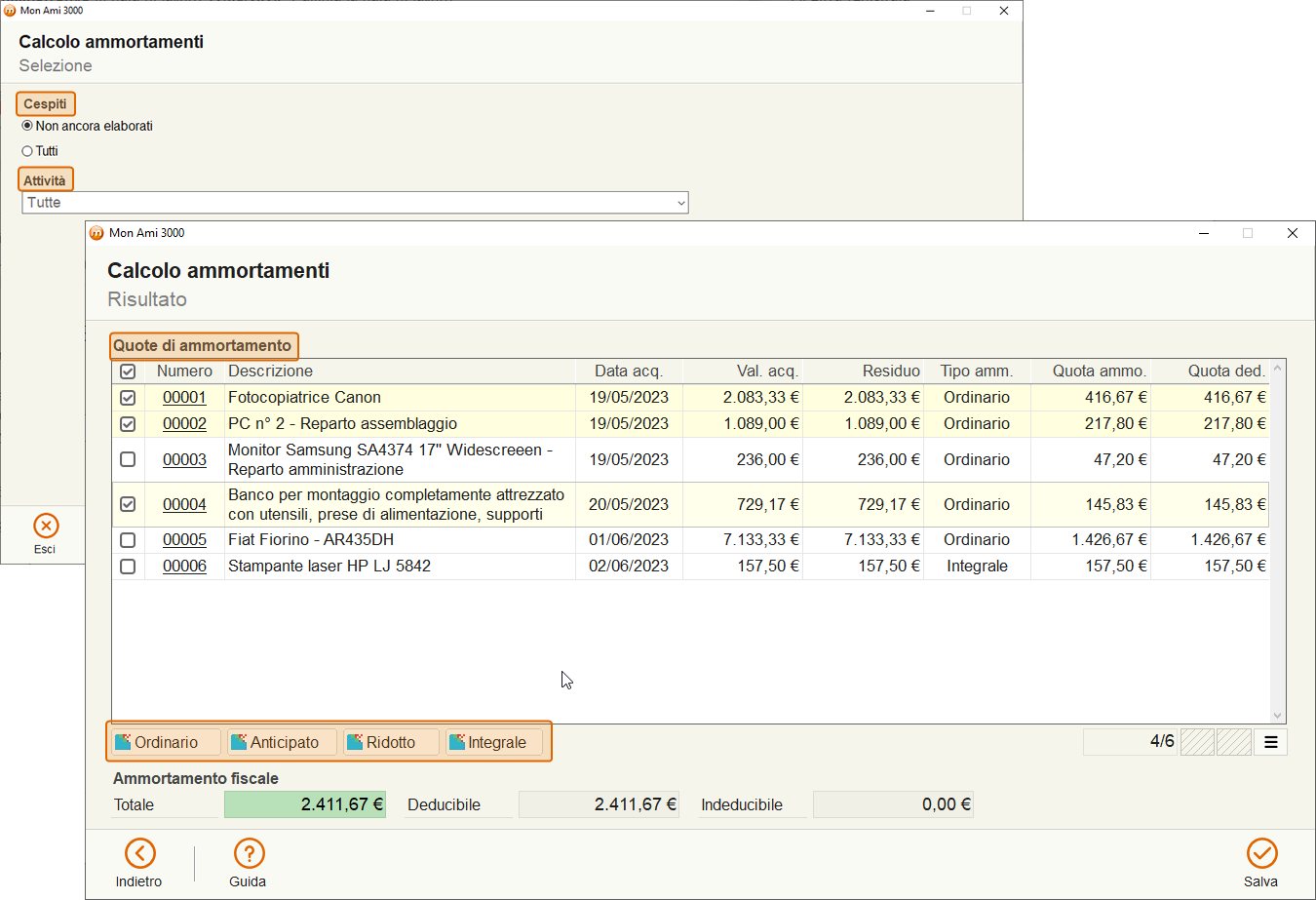Screen dimensions: 1316x900
Task: Click the 'Fotocopiatrice Canon' description cell
Action: 400,398
